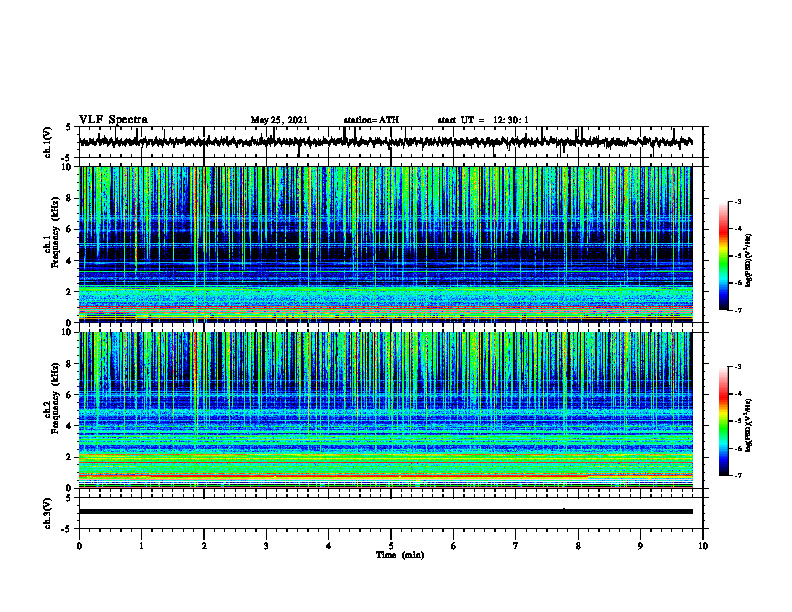Click the 'start UT = 12:30: 1' label

(x=483, y=120)
